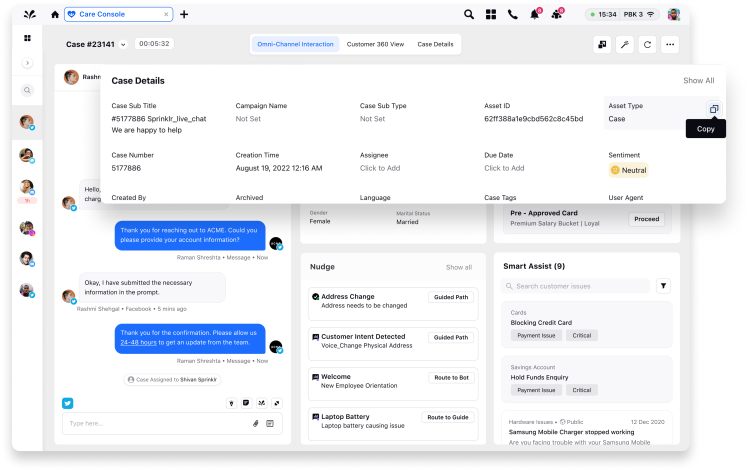750x471 pixels.
Task: Switch to Customer 360 View tab
Action: (375, 44)
